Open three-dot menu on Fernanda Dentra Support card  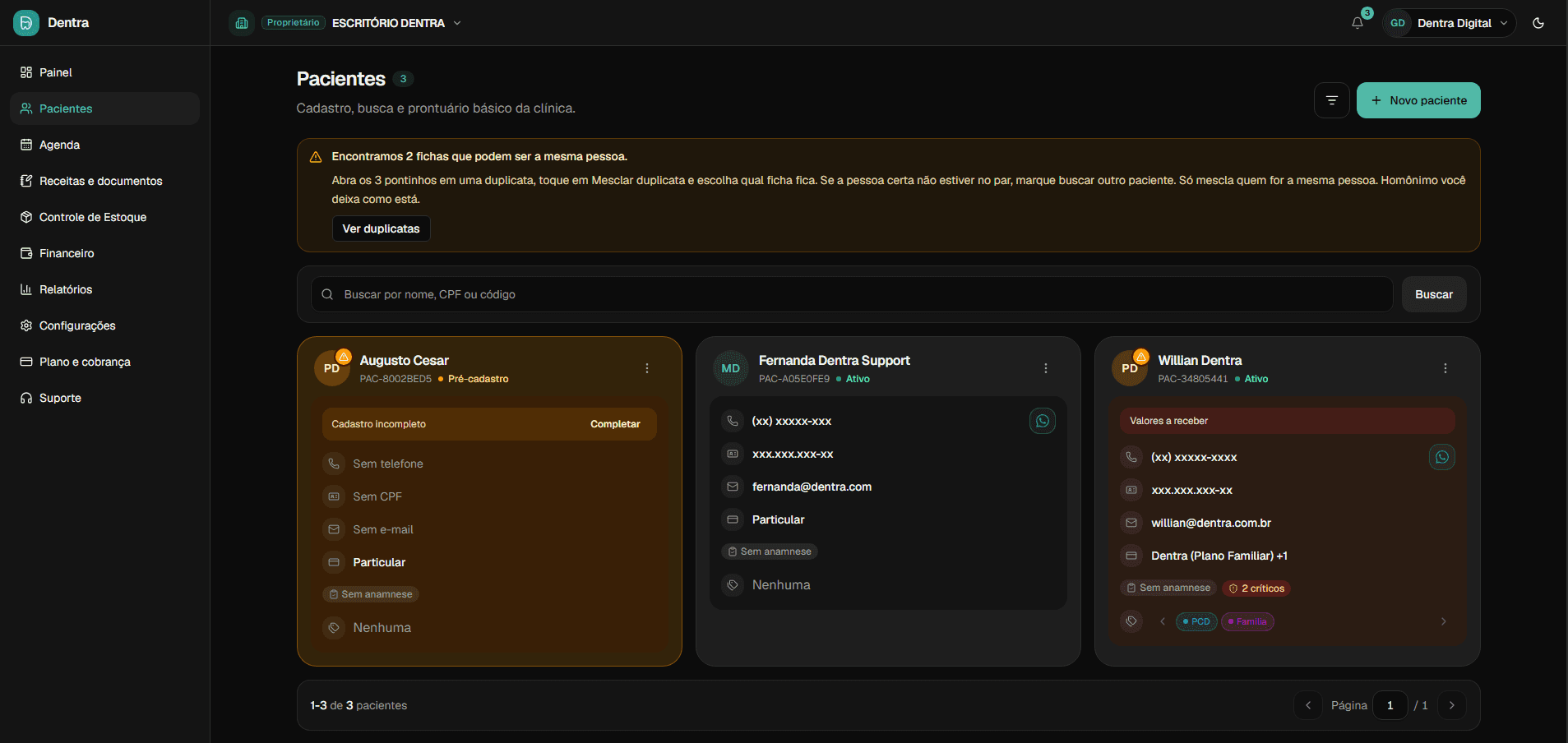1046,368
